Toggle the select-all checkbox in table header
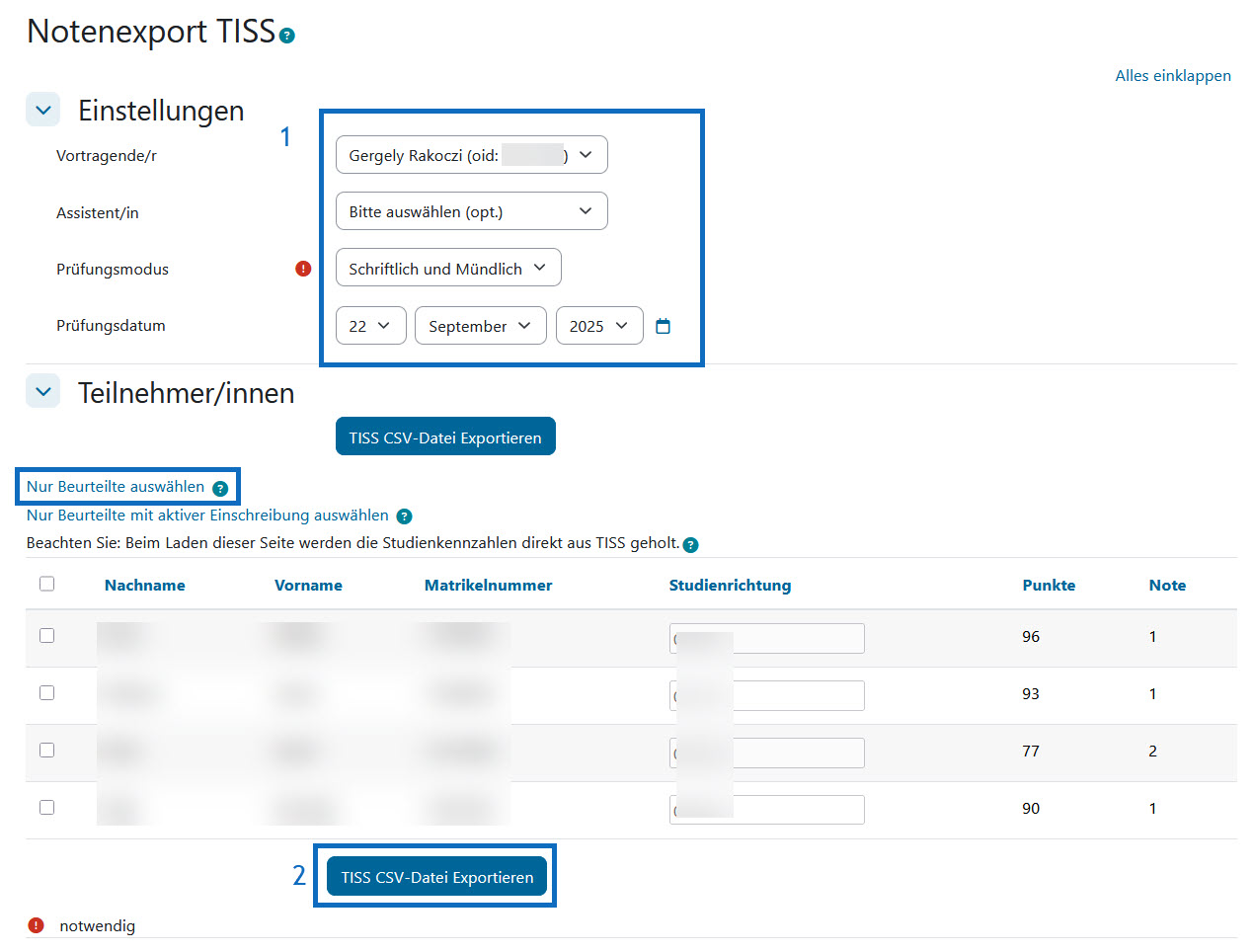 tap(46, 584)
